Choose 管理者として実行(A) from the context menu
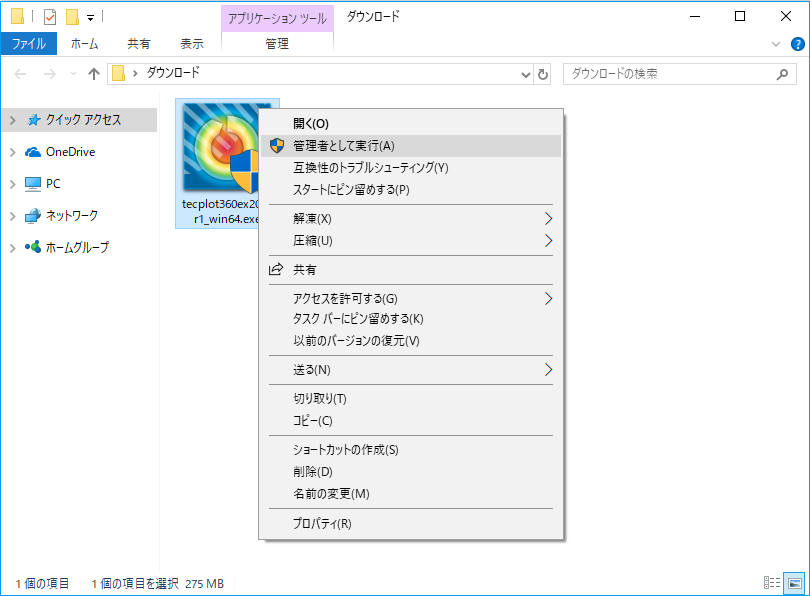 (411, 146)
